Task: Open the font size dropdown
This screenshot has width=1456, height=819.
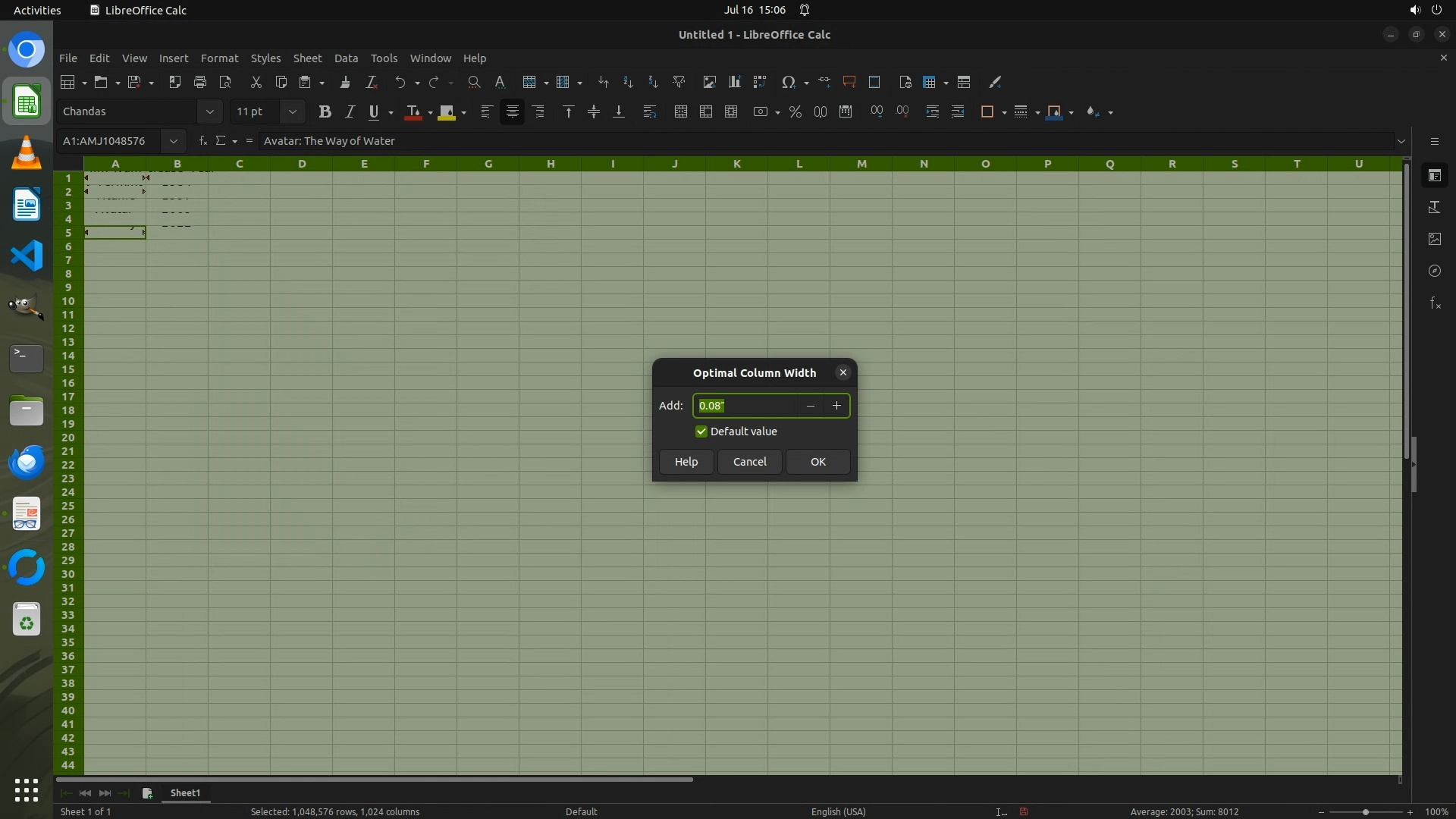Action: pos(292,112)
